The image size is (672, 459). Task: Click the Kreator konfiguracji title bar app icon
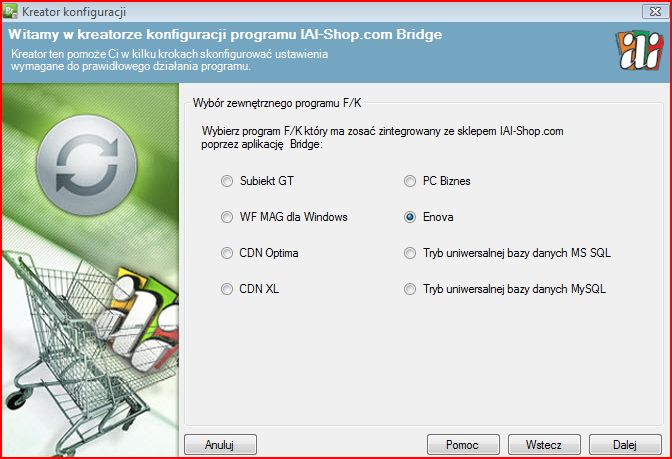pos(10,12)
